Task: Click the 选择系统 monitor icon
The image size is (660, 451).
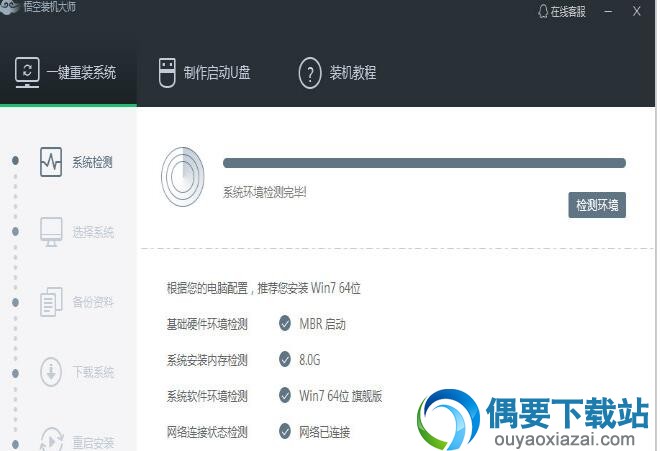Action: point(51,232)
